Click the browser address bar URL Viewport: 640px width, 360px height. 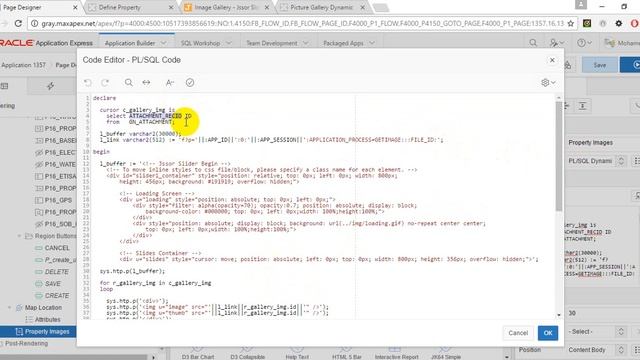coord(302,24)
